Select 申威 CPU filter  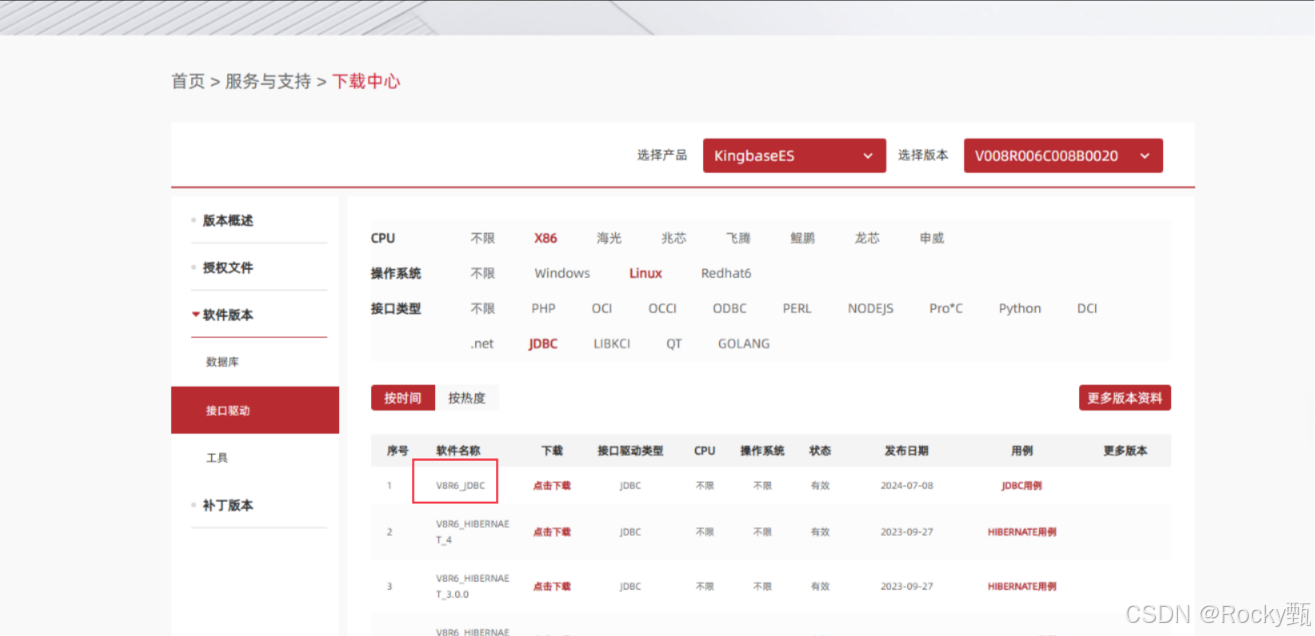click(932, 238)
